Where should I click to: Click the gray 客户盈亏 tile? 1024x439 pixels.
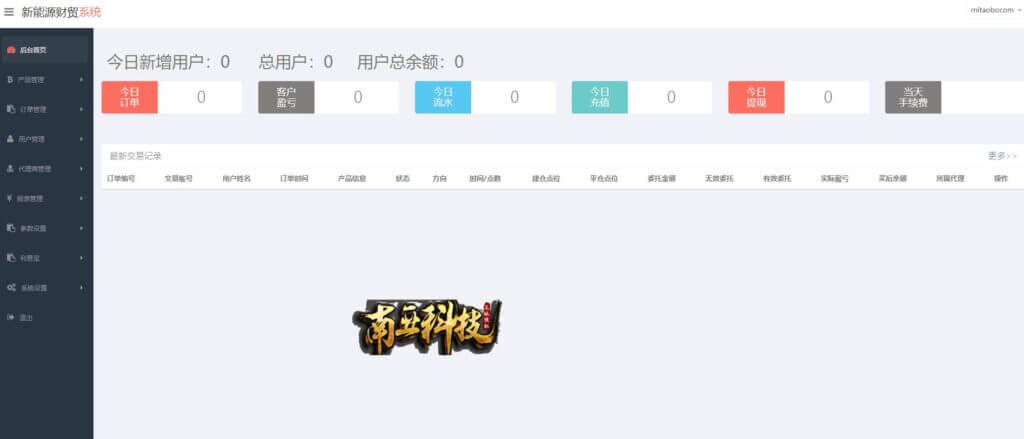tap(286, 97)
